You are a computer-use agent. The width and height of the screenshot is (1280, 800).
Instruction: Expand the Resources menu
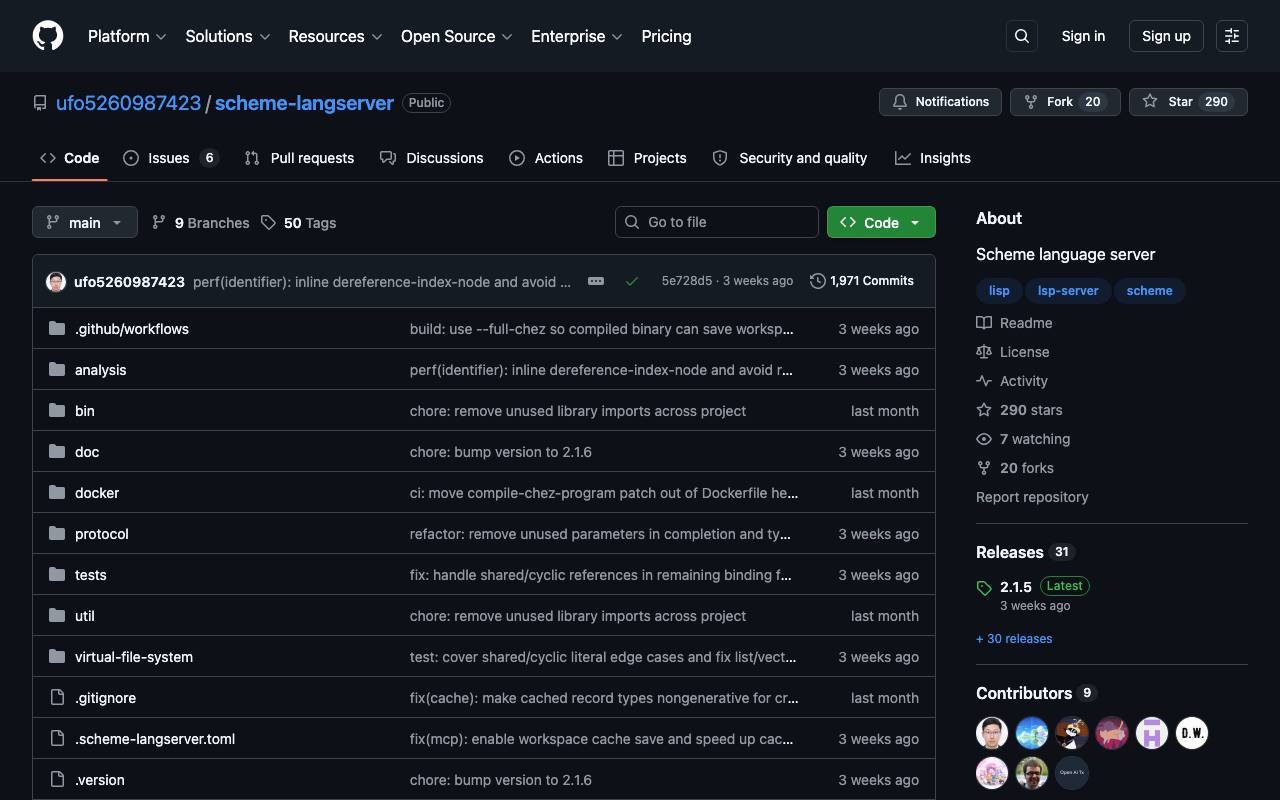coord(335,36)
